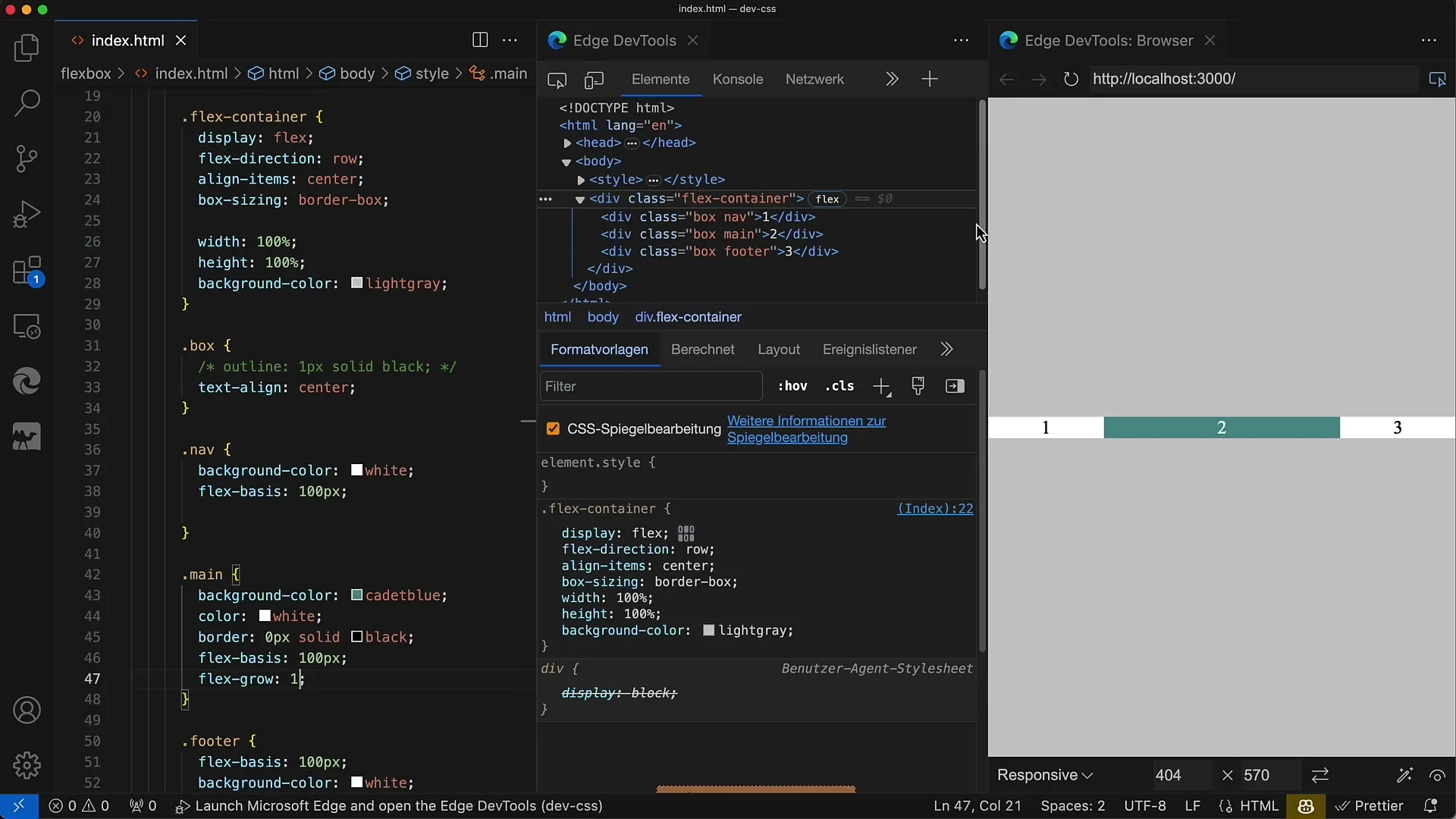Click the localhost:3000 URL field
The width and height of the screenshot is (1456, 819).
tap(1253, 79)
